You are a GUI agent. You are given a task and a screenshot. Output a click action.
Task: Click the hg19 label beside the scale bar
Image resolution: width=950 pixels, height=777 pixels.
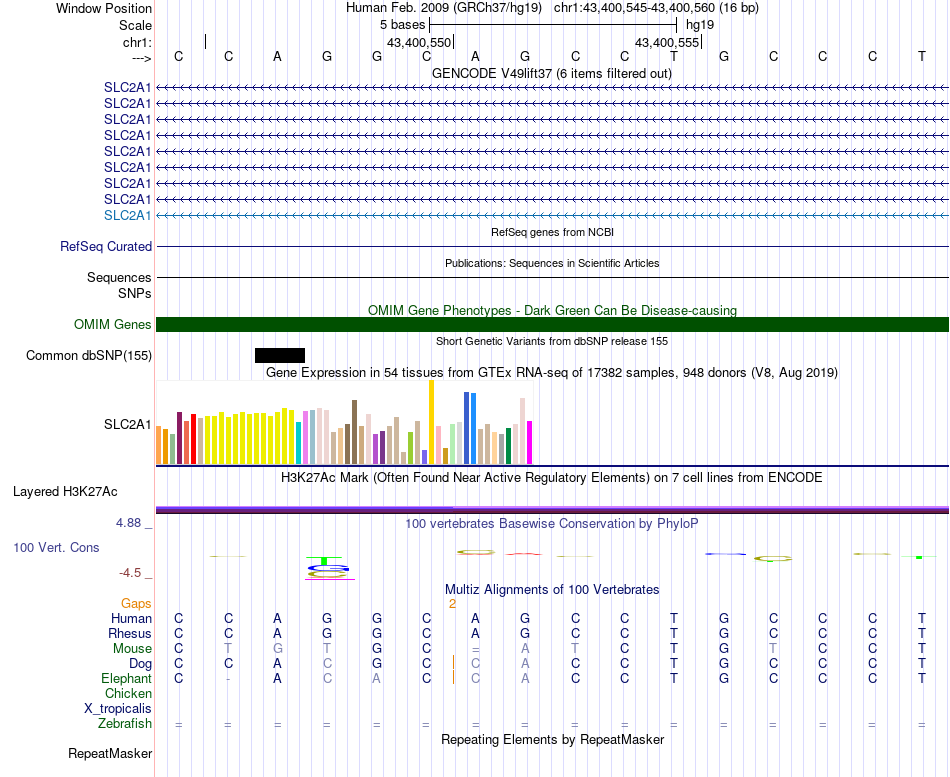700,25
